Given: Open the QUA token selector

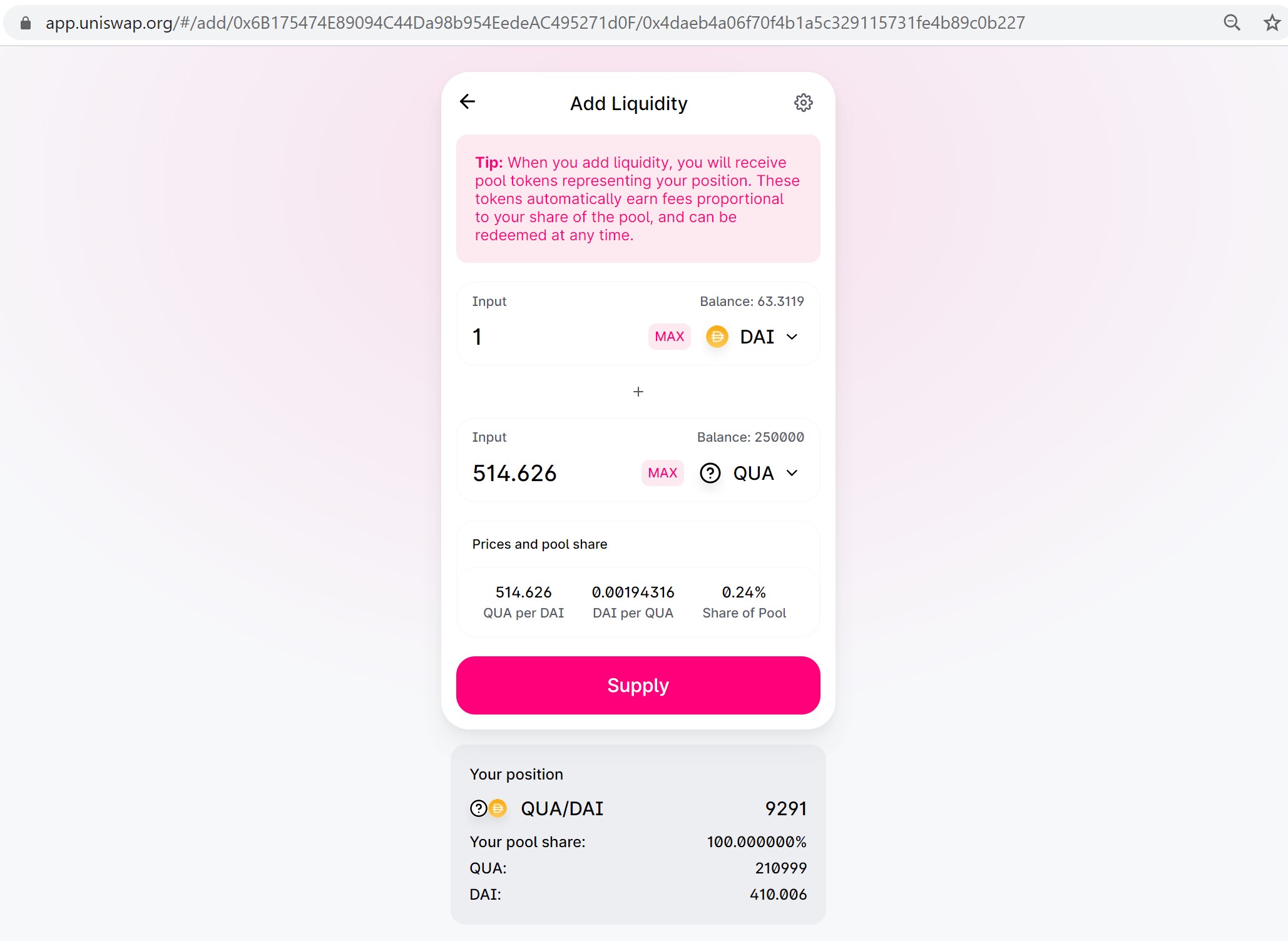Looking at the screenshot, I should [753, 473].
